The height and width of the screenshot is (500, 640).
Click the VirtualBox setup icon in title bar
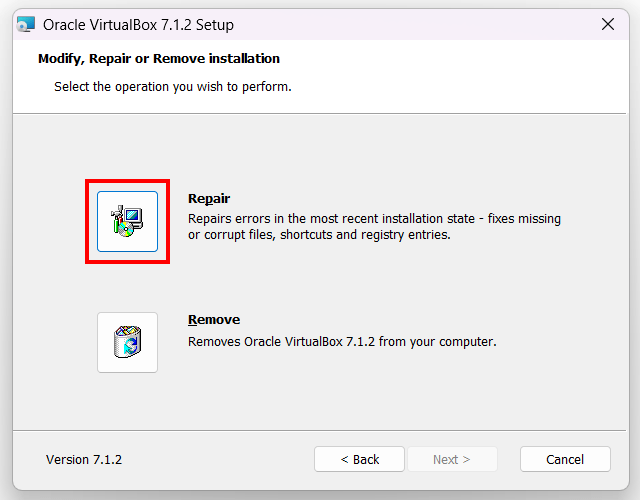point(25,25)
